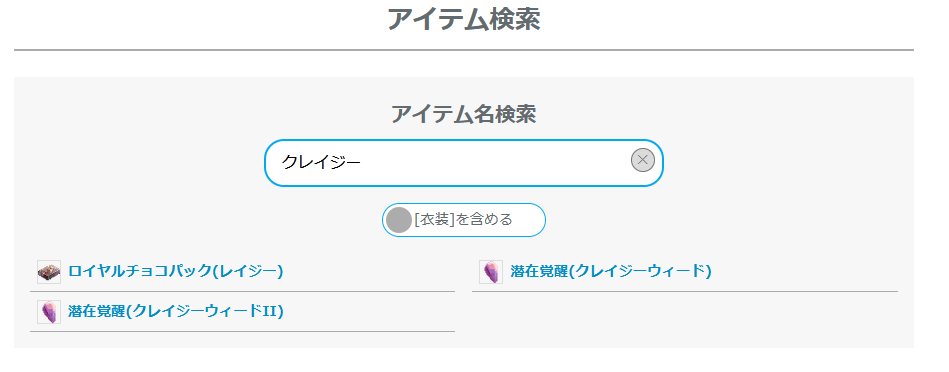Focus the item name search field
Image resolution: width=949 pixels, height=372 pixels.
(x=464, y=163)
